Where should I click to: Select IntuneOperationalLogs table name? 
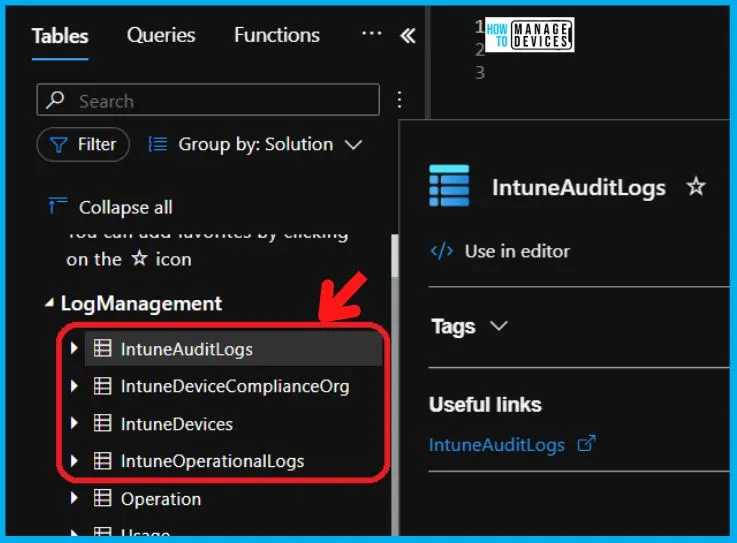[212, 461]
